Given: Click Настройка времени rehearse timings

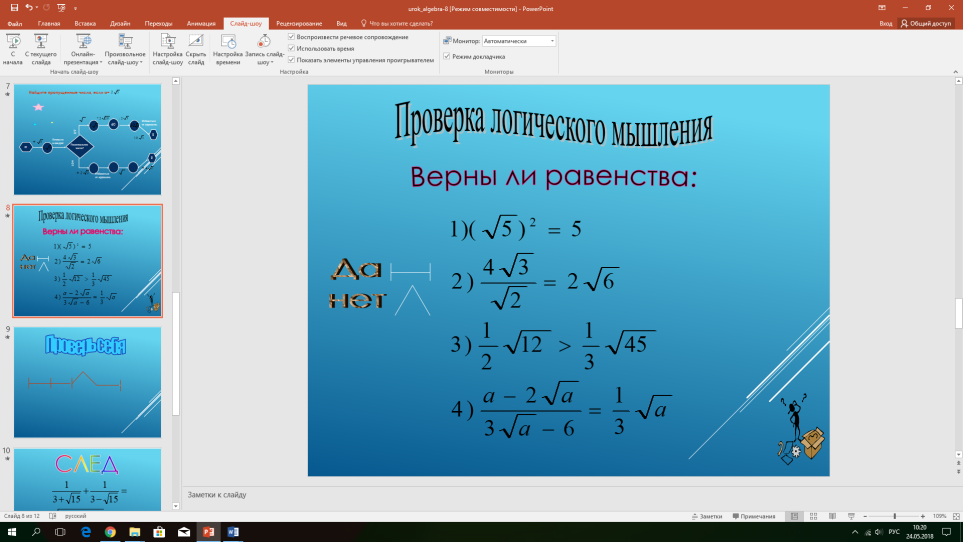Looking at the screenshot, I should click(228, 49).
